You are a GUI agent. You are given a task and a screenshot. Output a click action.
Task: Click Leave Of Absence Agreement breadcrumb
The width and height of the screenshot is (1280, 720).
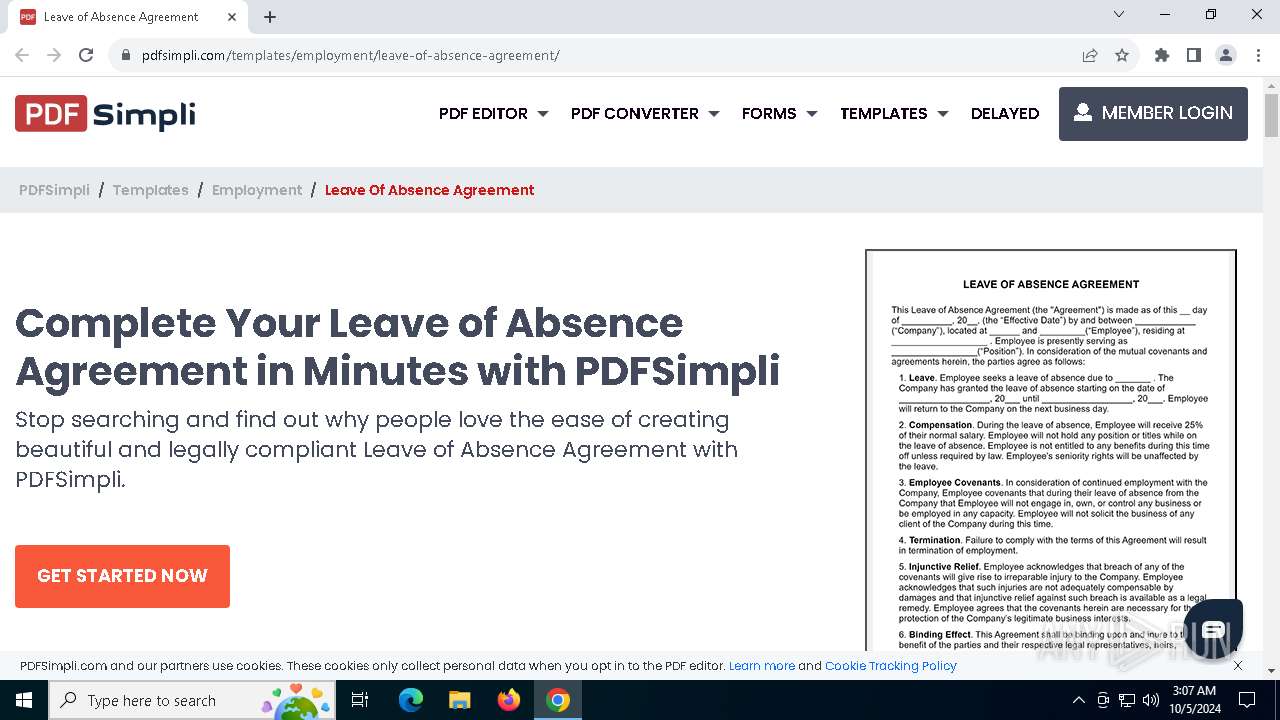430,190
